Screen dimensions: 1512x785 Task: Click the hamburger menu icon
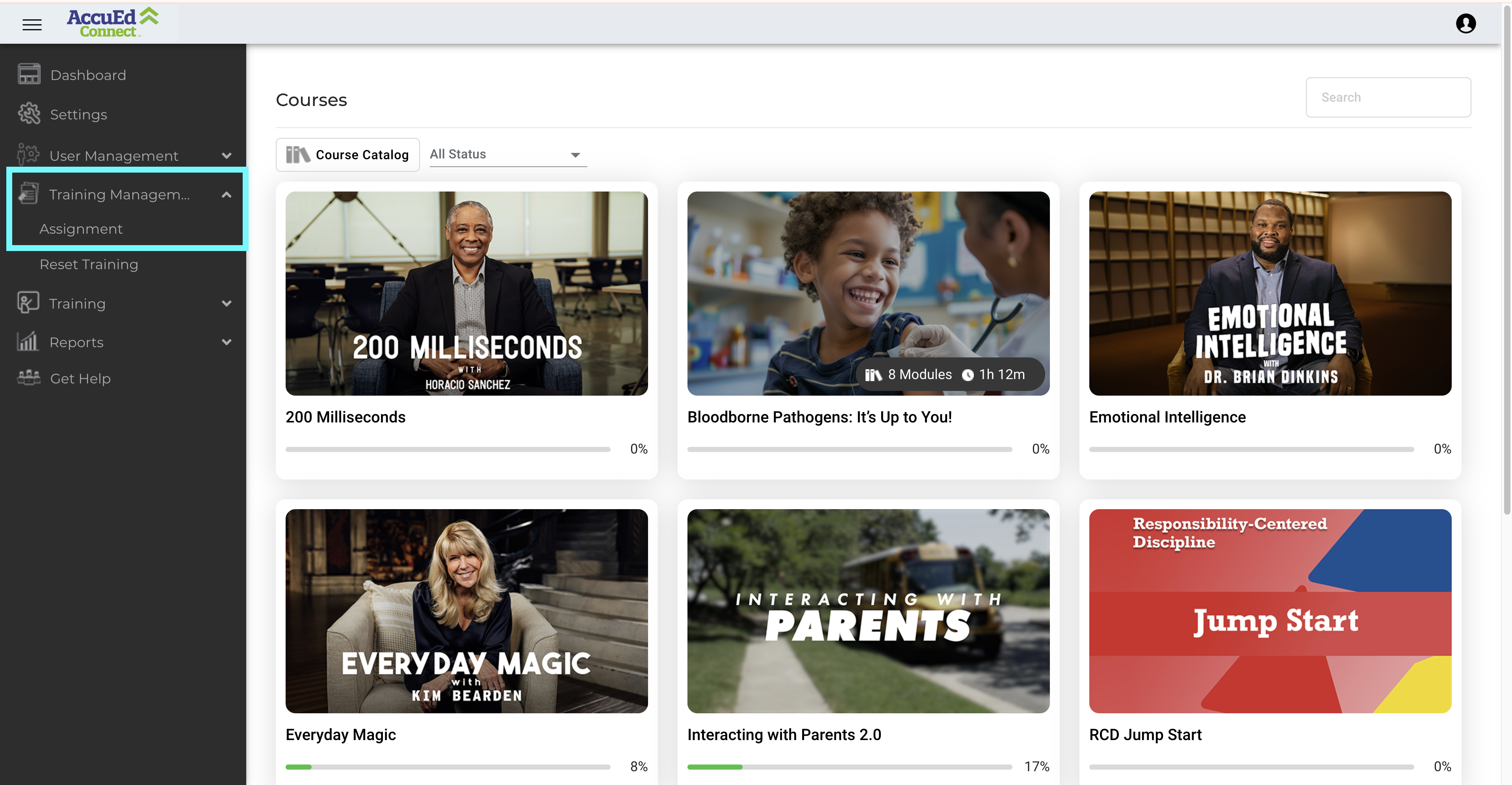[x=32, y=25]
